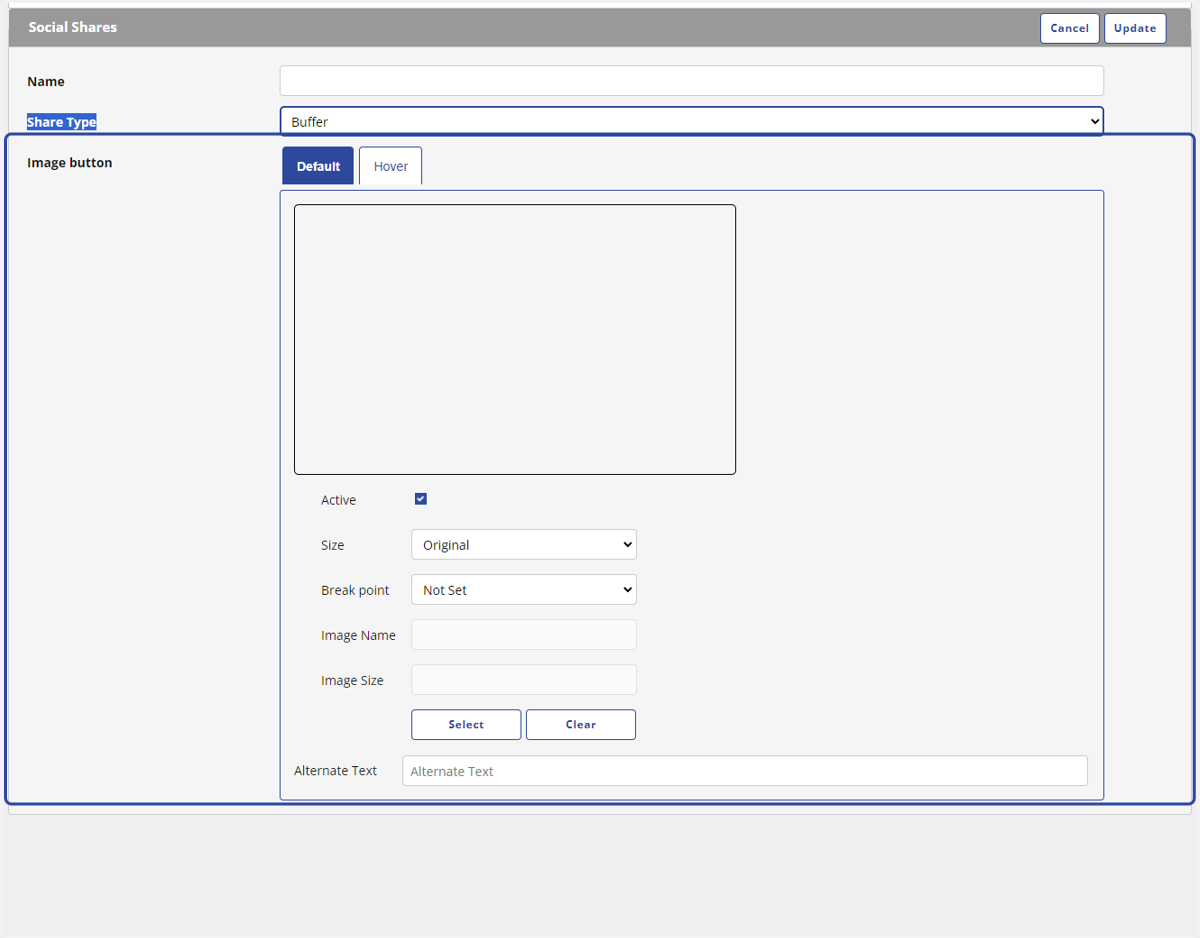
Task: Click the empty image preview box
Action: pos(515,339)
